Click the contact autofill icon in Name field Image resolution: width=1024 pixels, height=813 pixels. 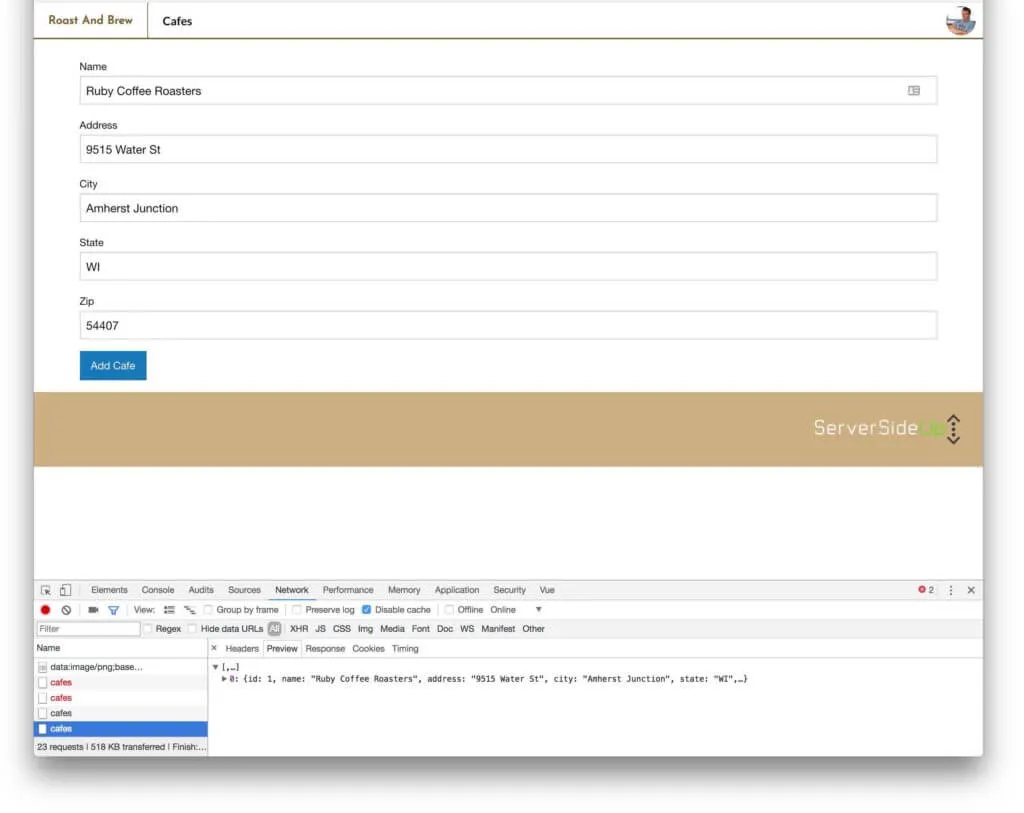pyautogui.click(x=914, y=91)
